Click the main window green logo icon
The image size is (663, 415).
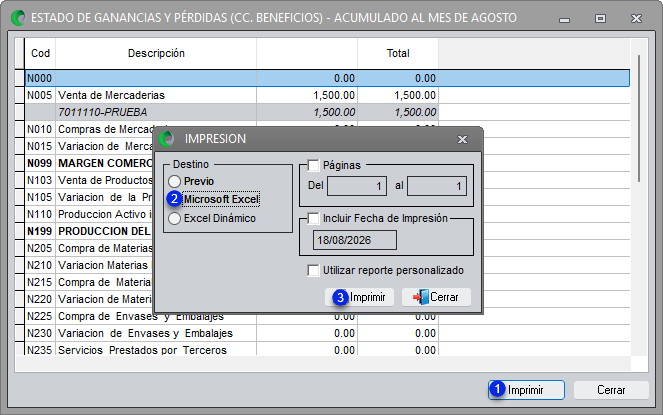(x=19, y=18)
